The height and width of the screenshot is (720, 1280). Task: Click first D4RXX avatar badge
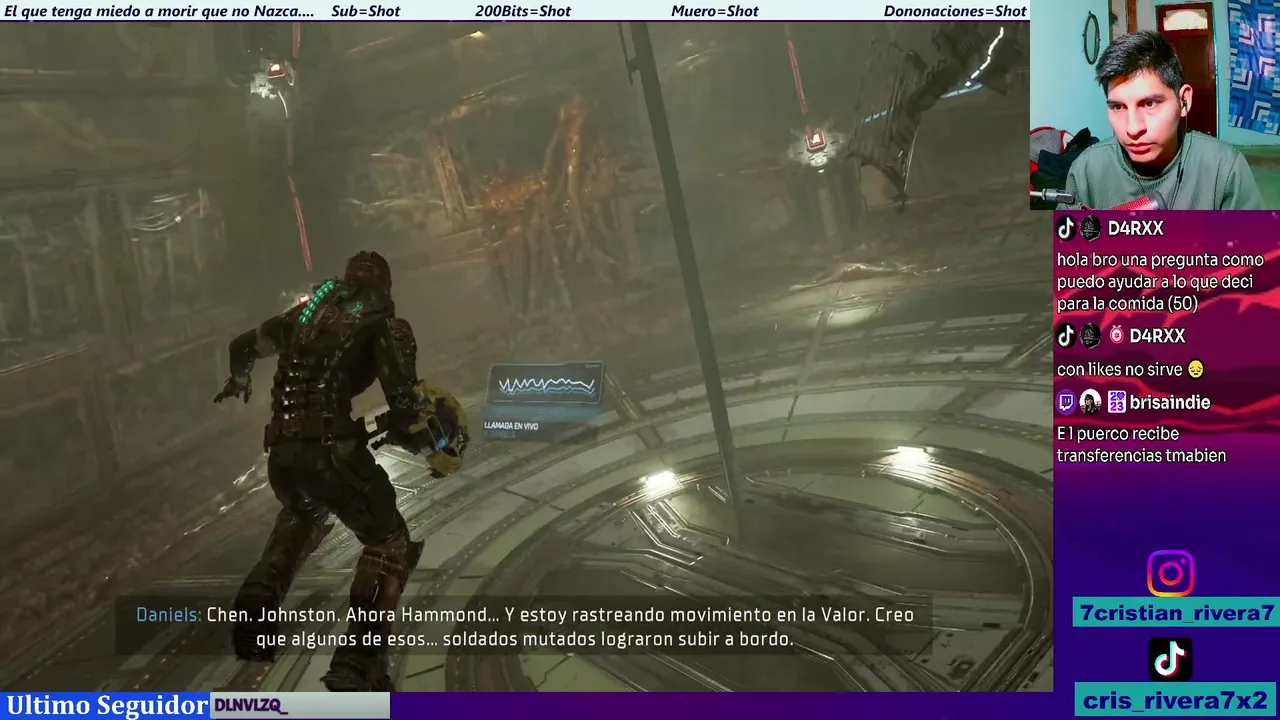point(1091,228)
